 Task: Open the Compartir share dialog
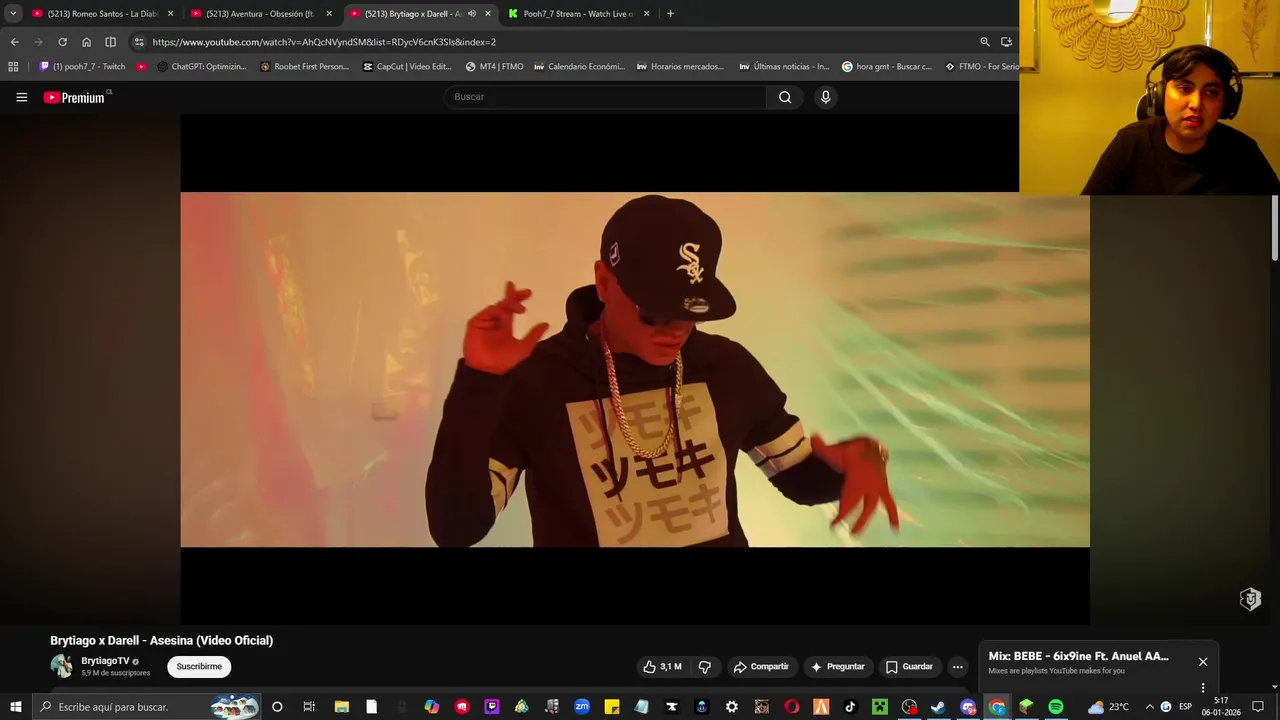pos(760,667)
